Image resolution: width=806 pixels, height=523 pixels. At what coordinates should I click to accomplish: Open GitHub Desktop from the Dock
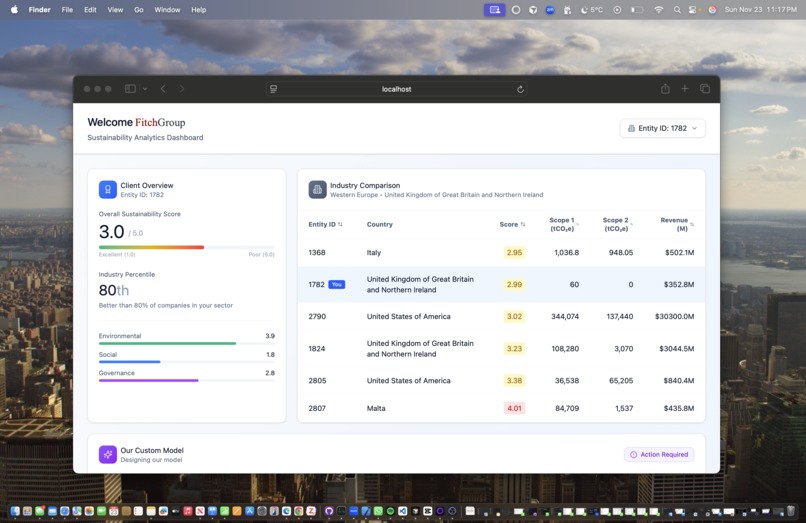(x=328, y=511)
